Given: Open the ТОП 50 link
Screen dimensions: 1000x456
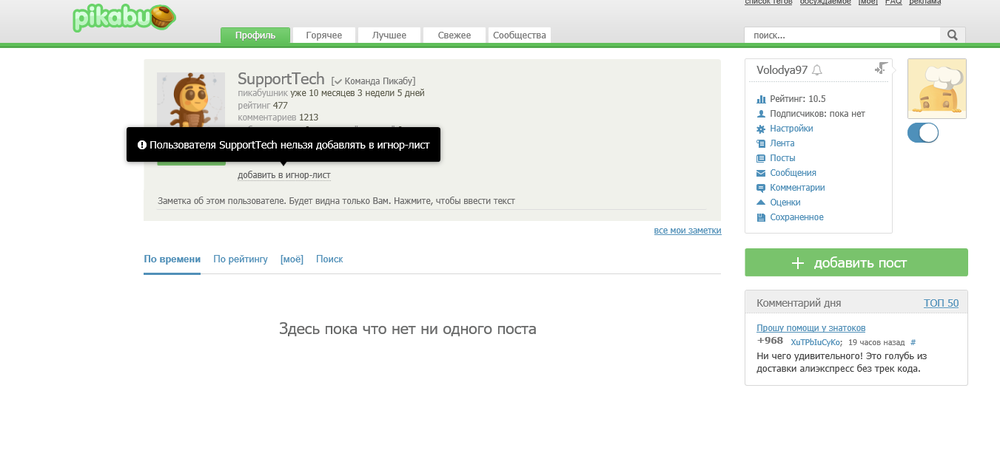Looking at the screenshot, I should pyautogui.click(x=941, y=303).
